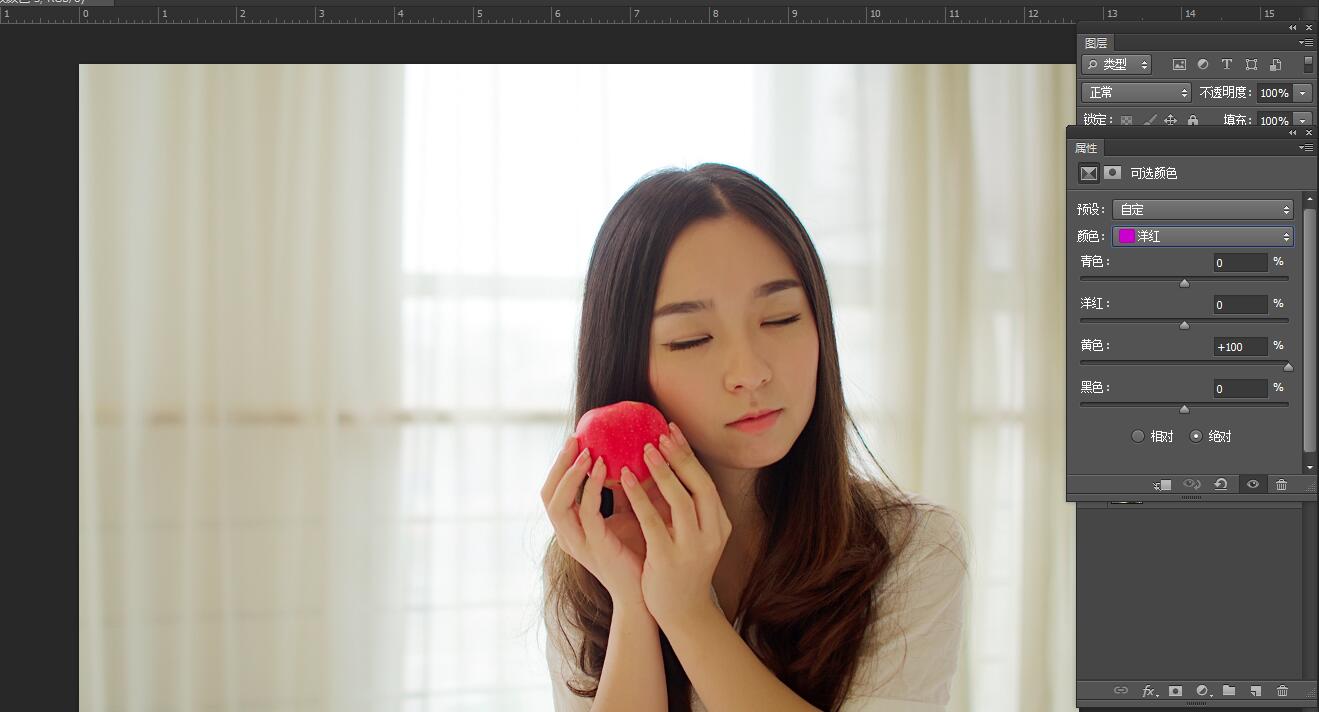Delete the adjustment layer from Properties panel

click(x=1281, y=484)
